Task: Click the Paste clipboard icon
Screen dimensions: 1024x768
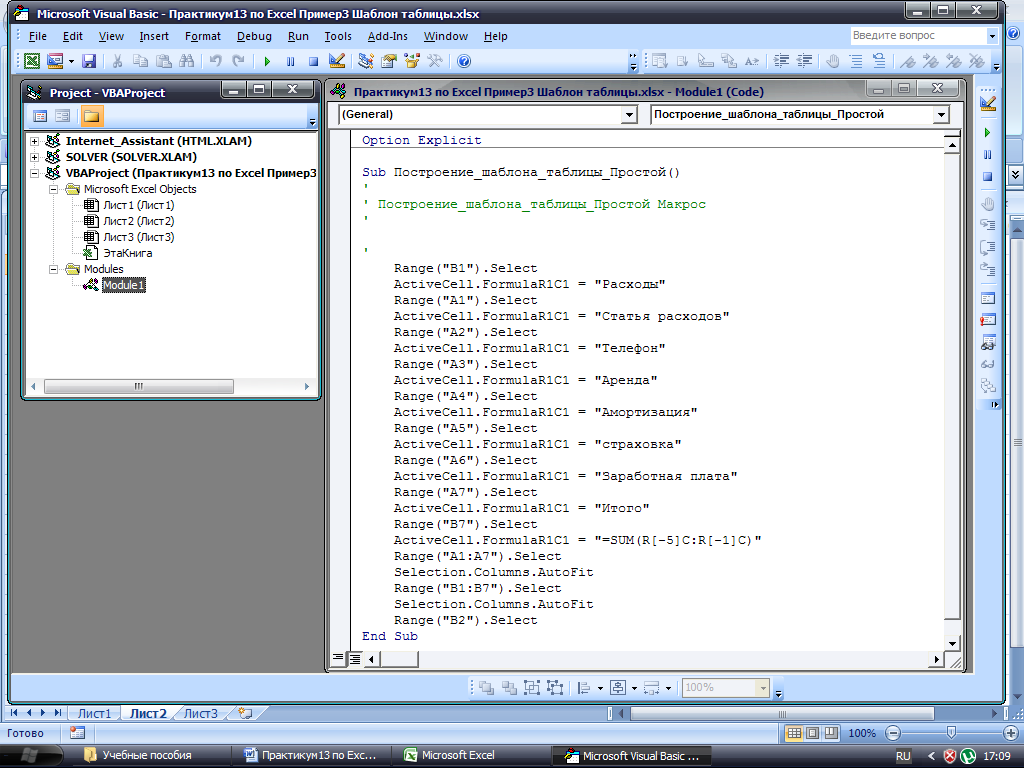Action: [x=164, y=61]
